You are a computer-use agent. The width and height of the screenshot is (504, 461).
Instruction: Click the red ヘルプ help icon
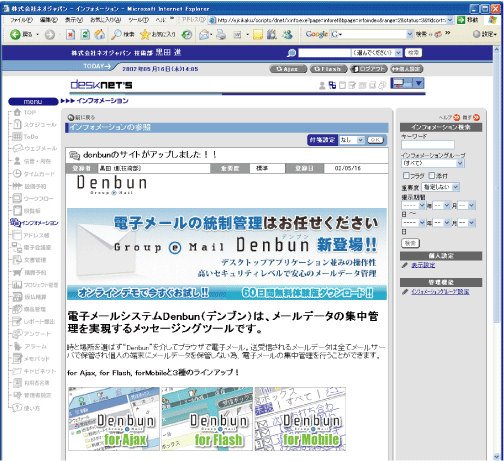[456, 117]
